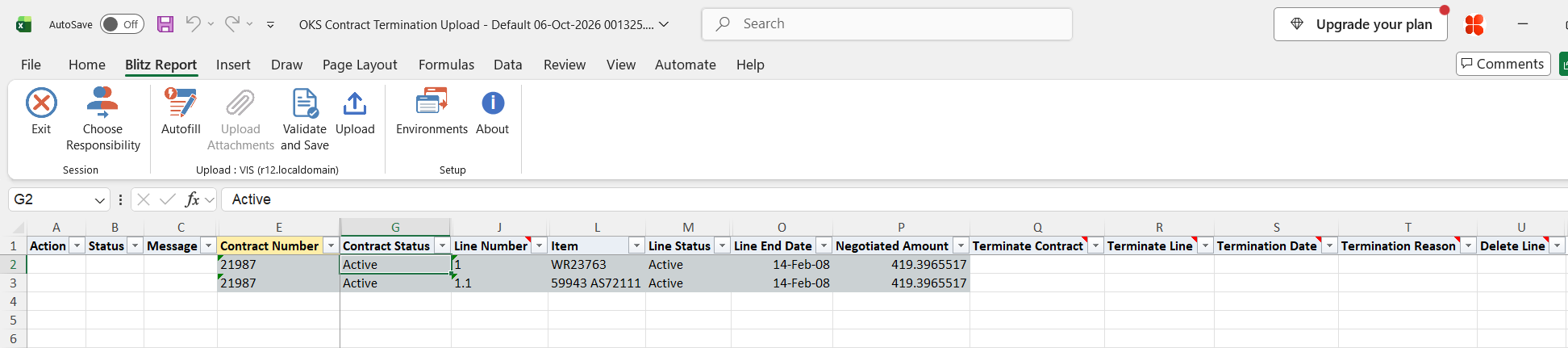Screen dimensions: 1568x348
Task: Undo the last action
Action: (x=193, y=24)
